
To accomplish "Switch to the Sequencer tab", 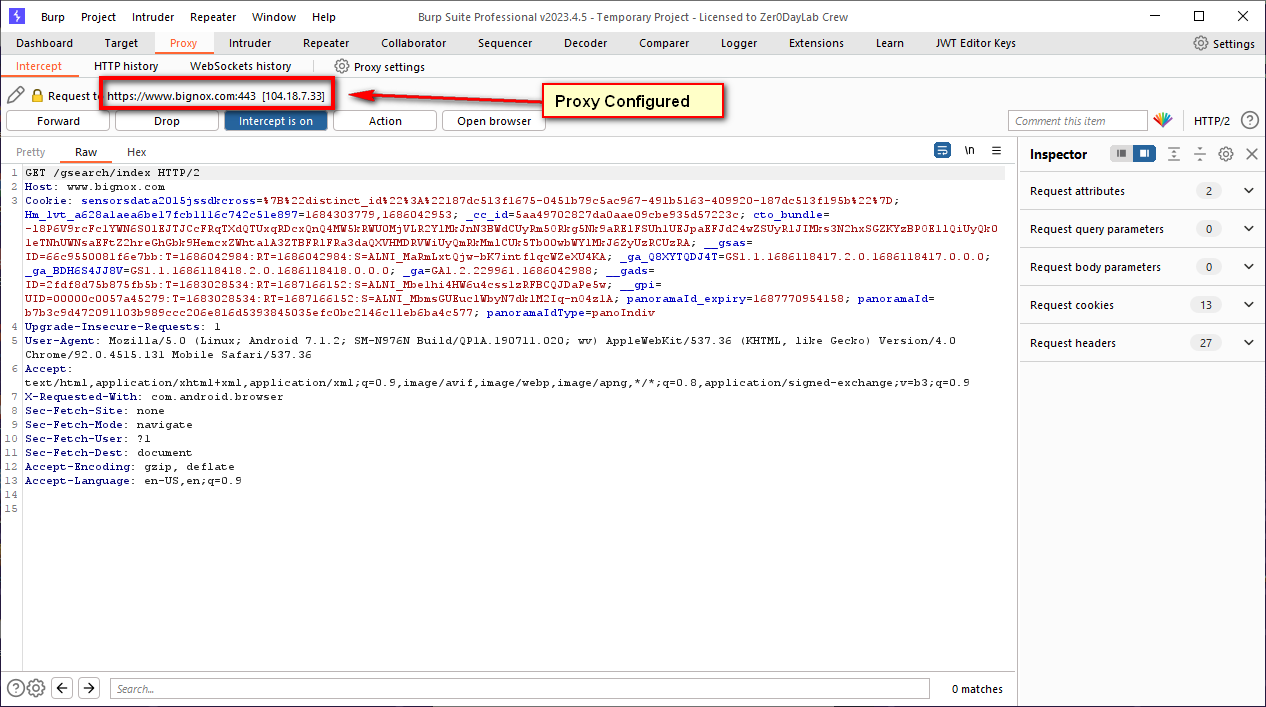I will click(x=505, y=43).
